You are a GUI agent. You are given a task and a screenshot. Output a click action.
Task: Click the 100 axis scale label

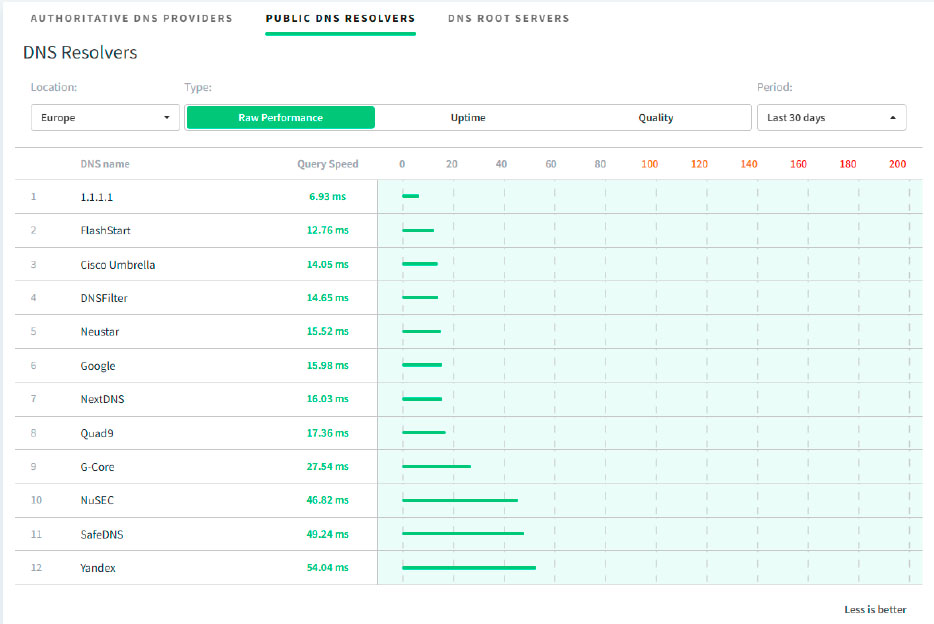pos(649,164)
